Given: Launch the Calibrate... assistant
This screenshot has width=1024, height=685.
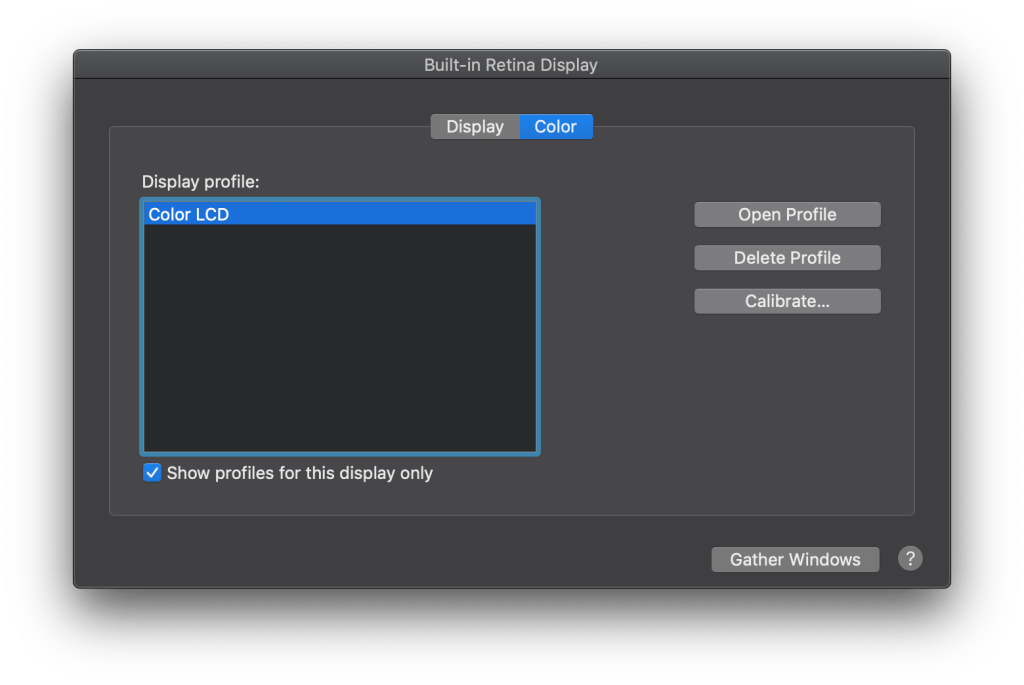Looking at the screenshot, I should [x=787, y=301].
